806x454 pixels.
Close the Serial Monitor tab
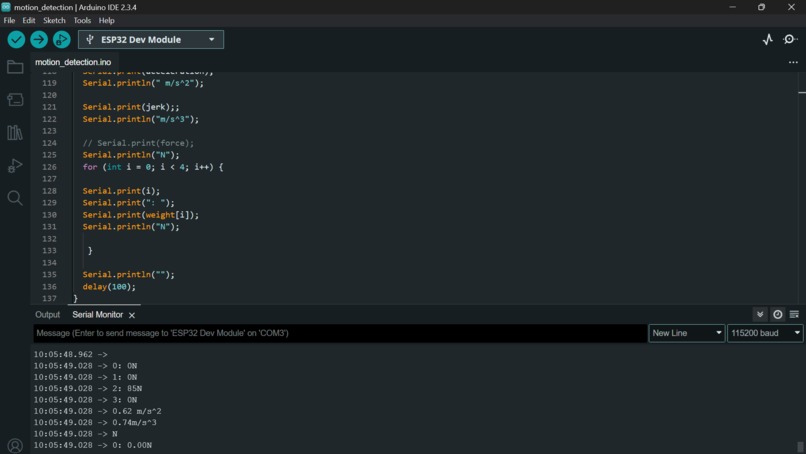point(132,315)
